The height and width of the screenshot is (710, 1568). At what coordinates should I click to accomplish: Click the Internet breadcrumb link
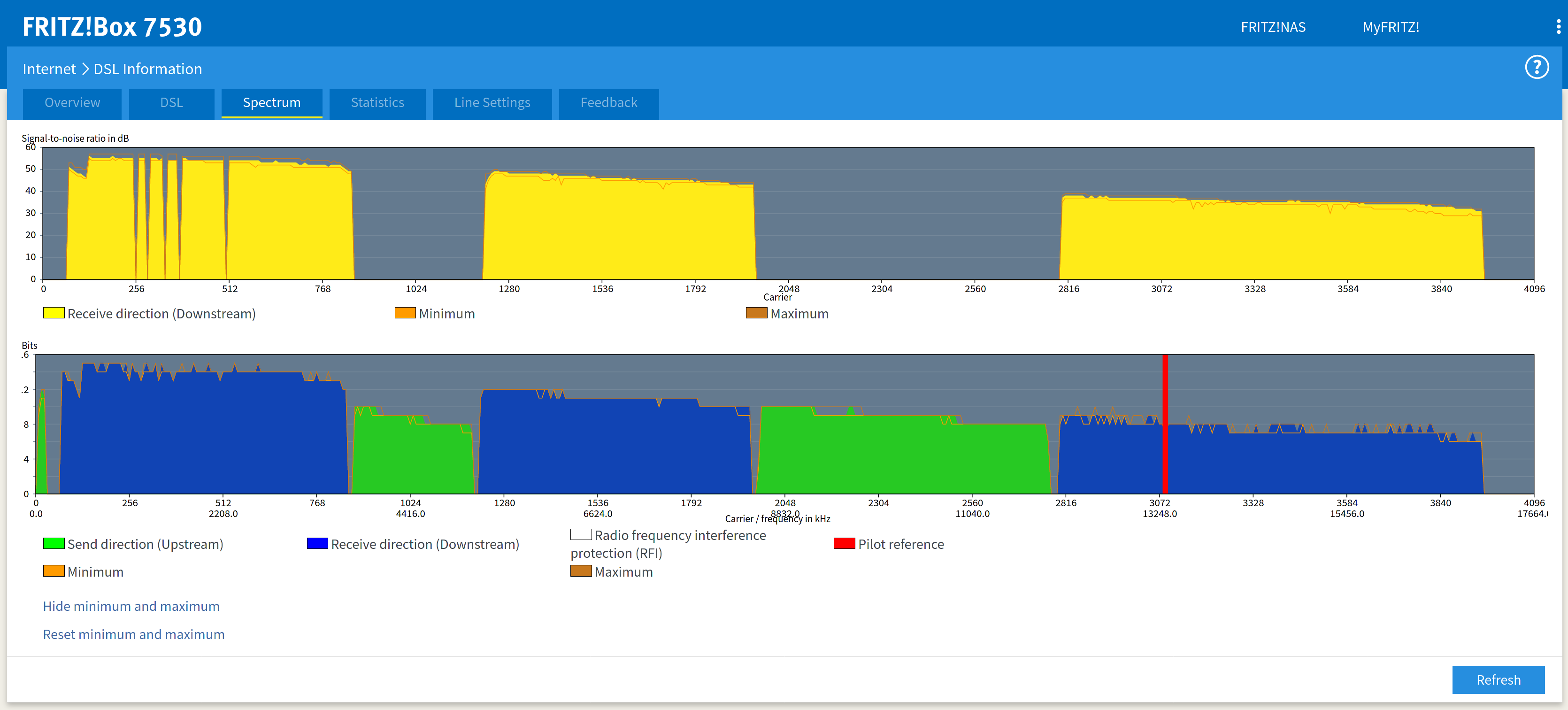(49, 69)
